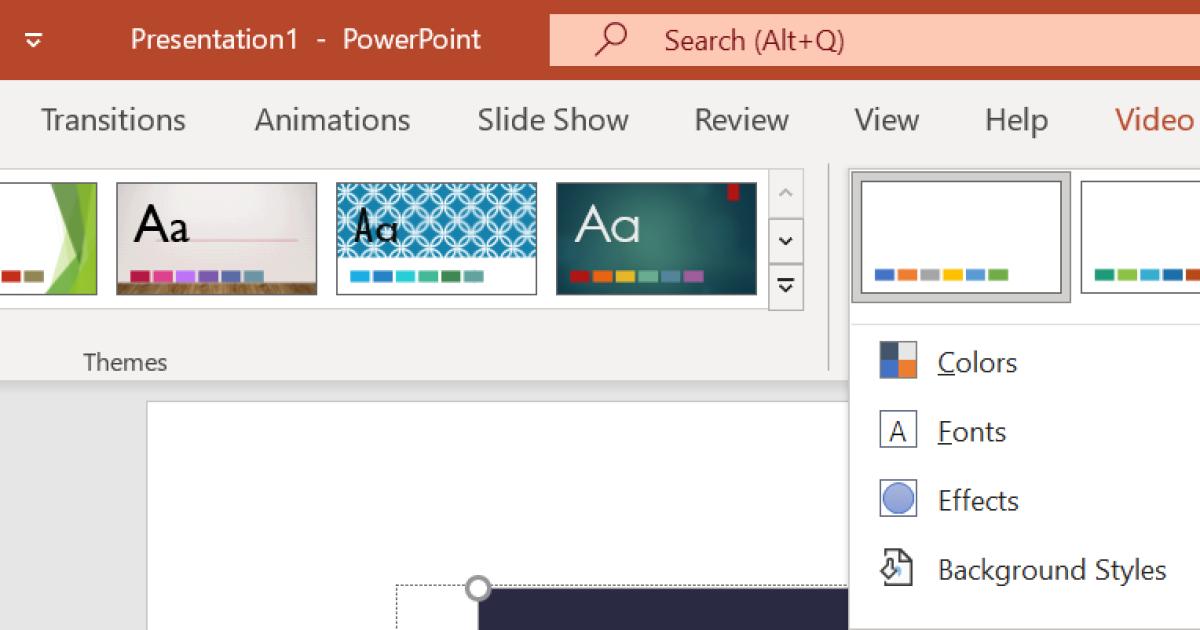Apply the dark teal Aa theme

point(656,238)
